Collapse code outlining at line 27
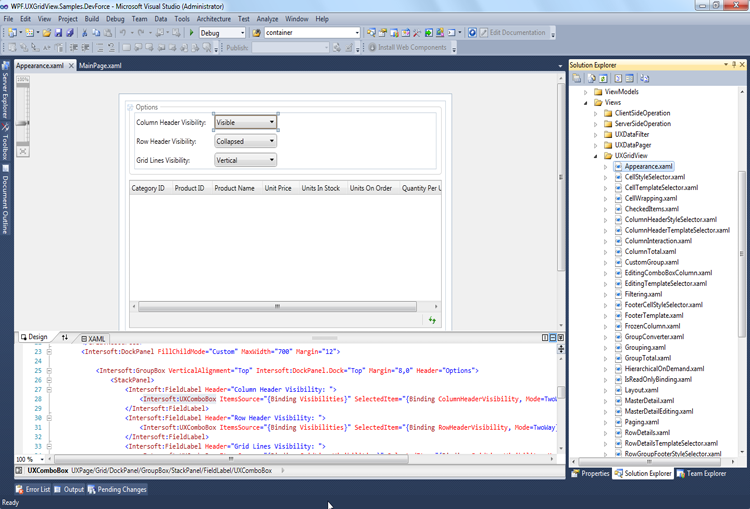This screenshot has height=509, width=750. (49, 389)
